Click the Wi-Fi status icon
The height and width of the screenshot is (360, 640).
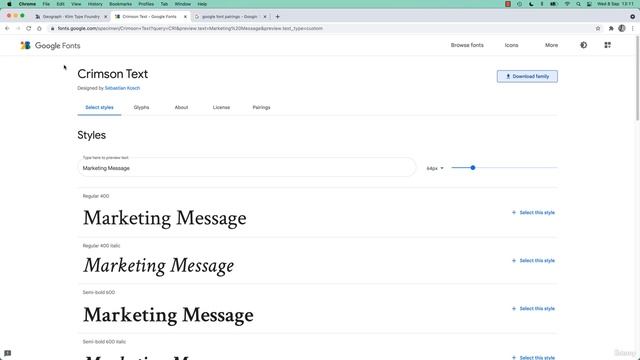[x=567, y=4]
